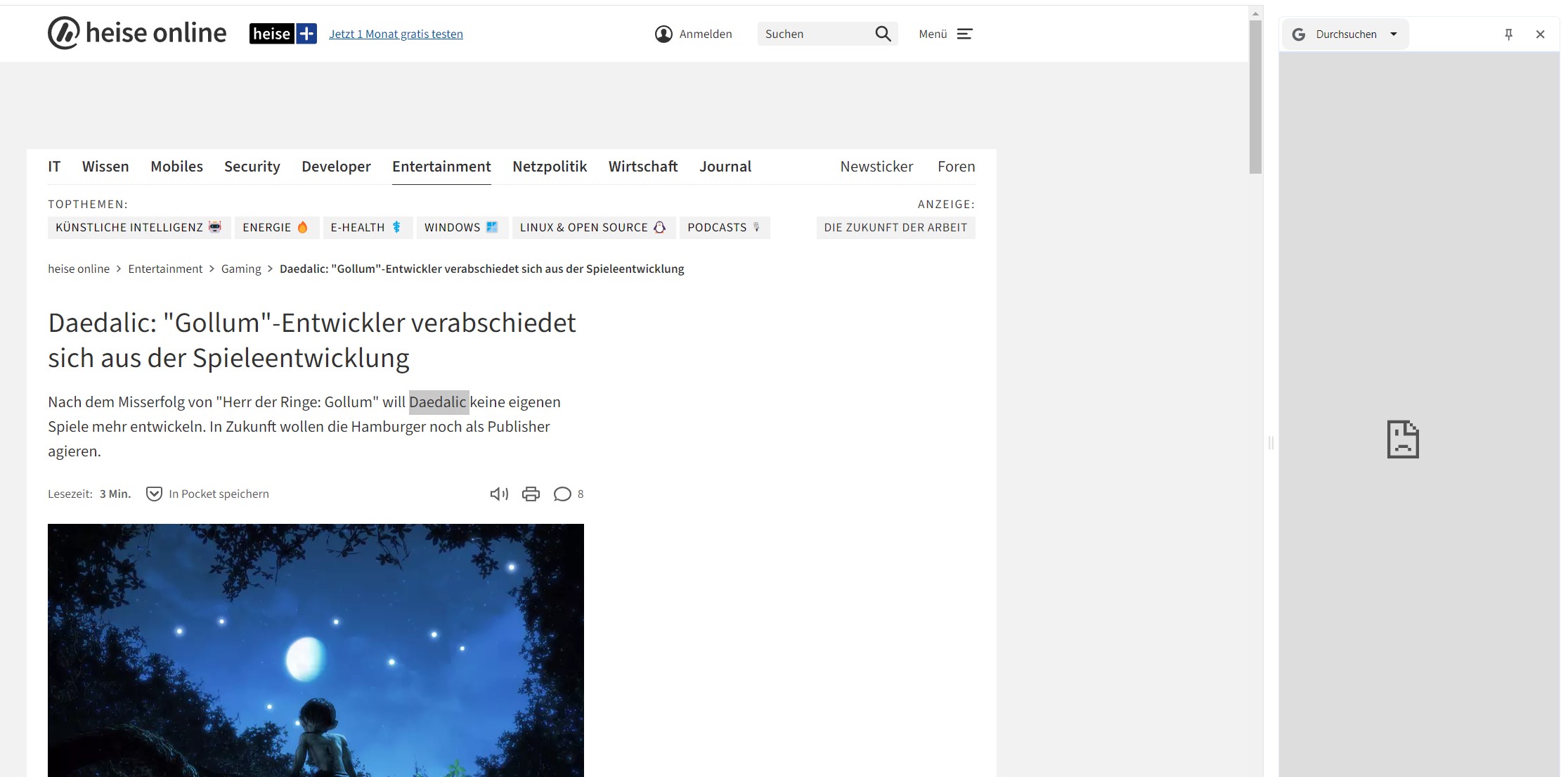This screenshot has height=777, width=1568.
Task: Save article with the Pocket icon
Action: 154,494
